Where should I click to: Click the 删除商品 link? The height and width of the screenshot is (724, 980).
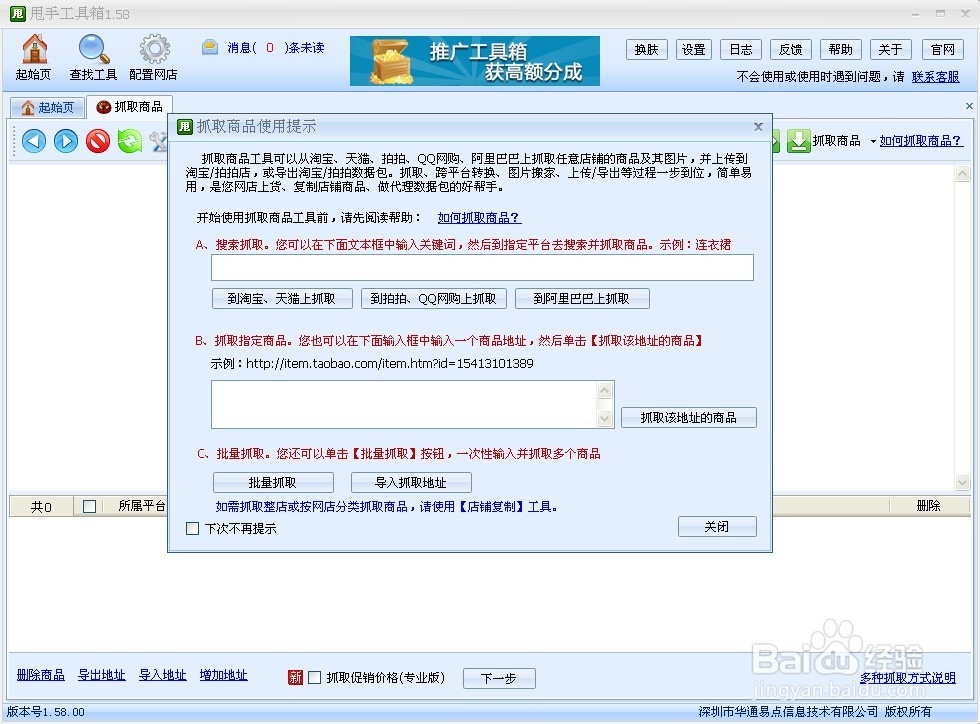pos(41,675)
